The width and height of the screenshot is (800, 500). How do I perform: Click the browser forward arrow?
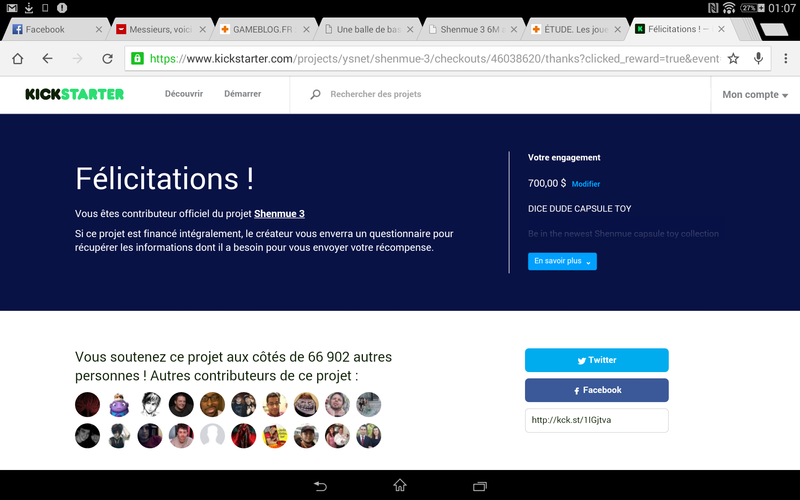coord(78,59)
